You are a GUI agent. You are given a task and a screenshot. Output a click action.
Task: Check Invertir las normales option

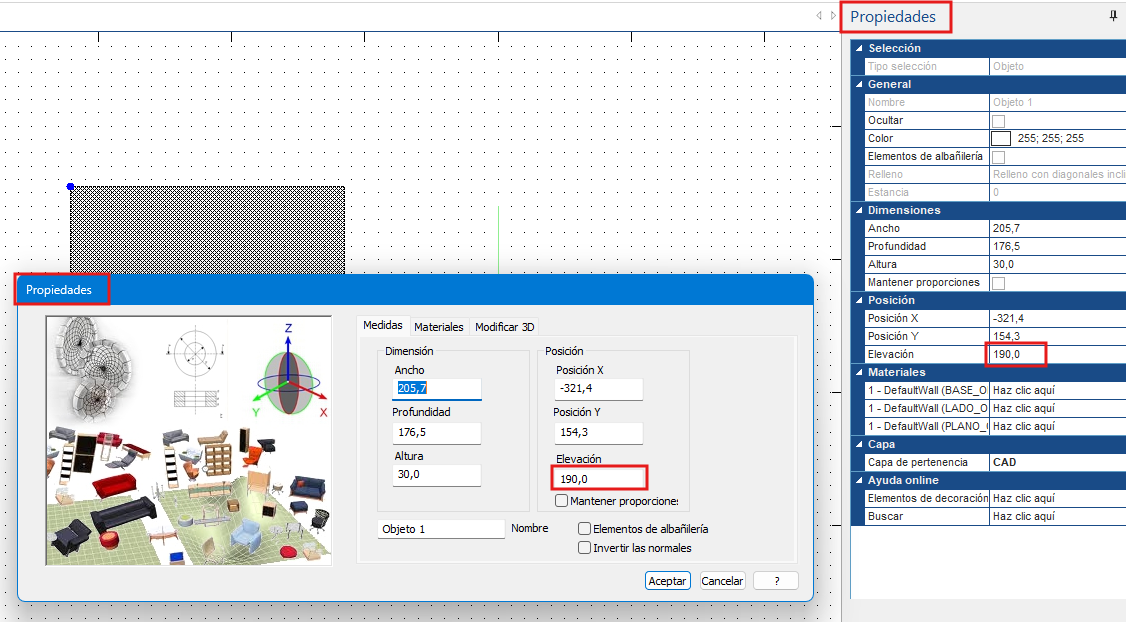pos(585,548)
